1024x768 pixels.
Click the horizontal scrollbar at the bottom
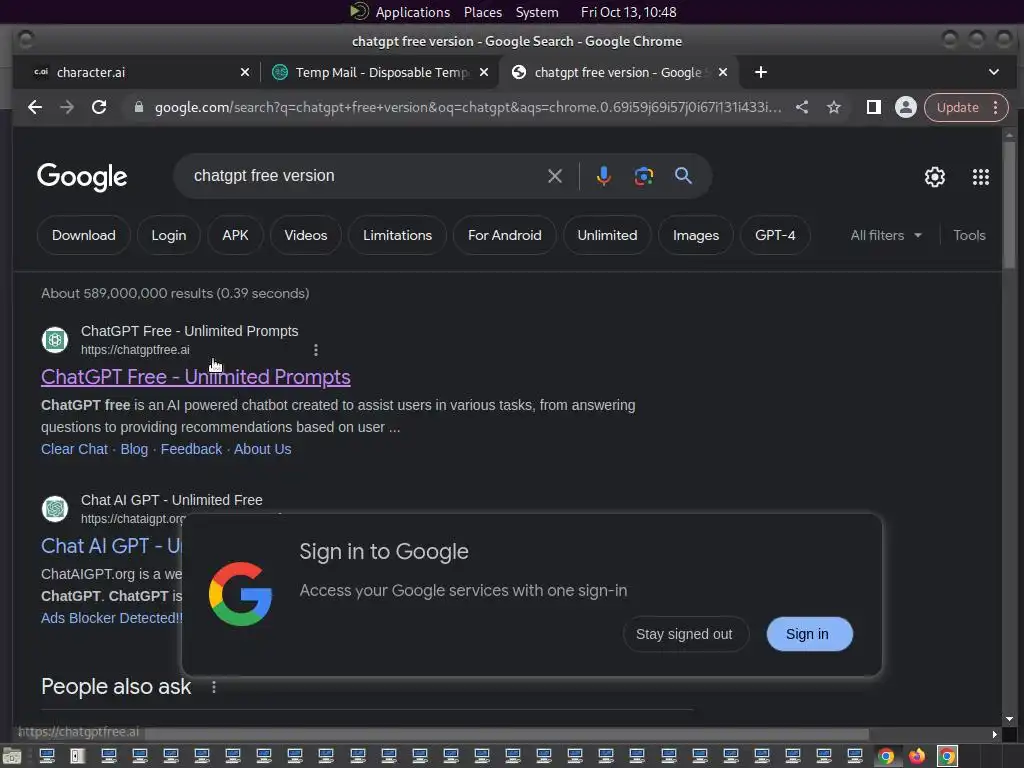[x=507, y=734]
